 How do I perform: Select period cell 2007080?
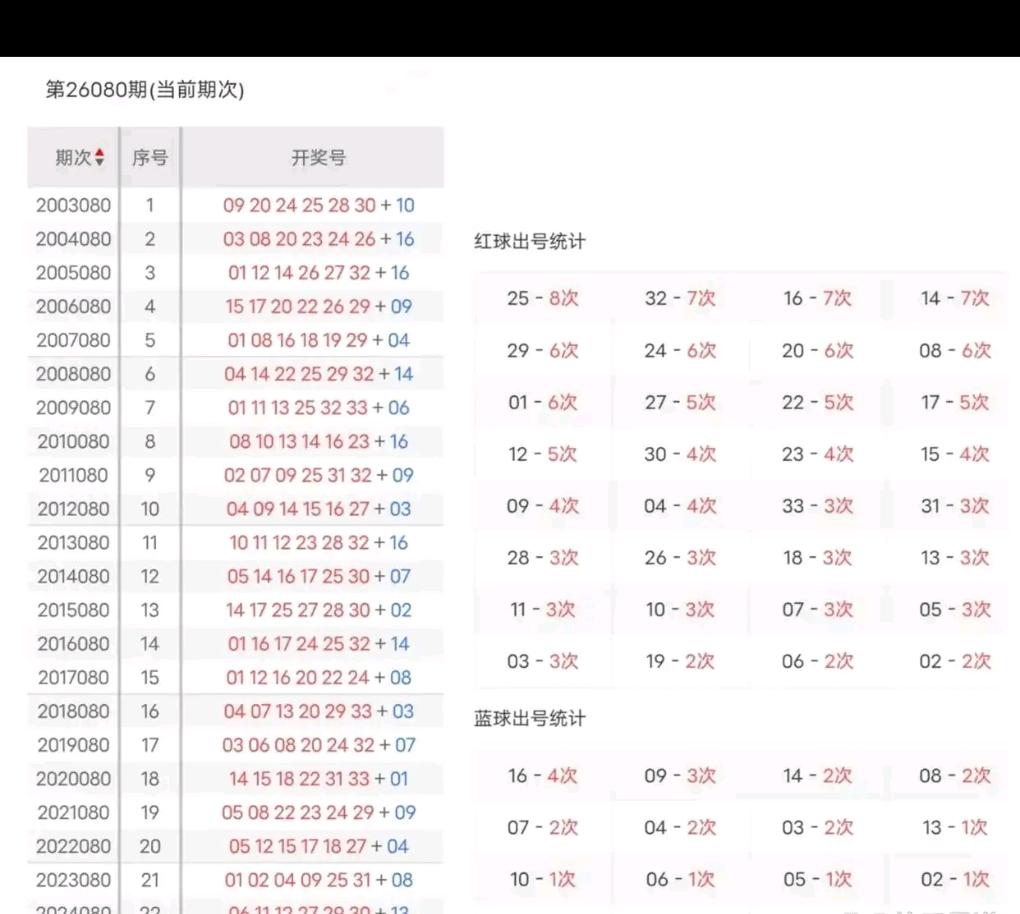(74, 340)
